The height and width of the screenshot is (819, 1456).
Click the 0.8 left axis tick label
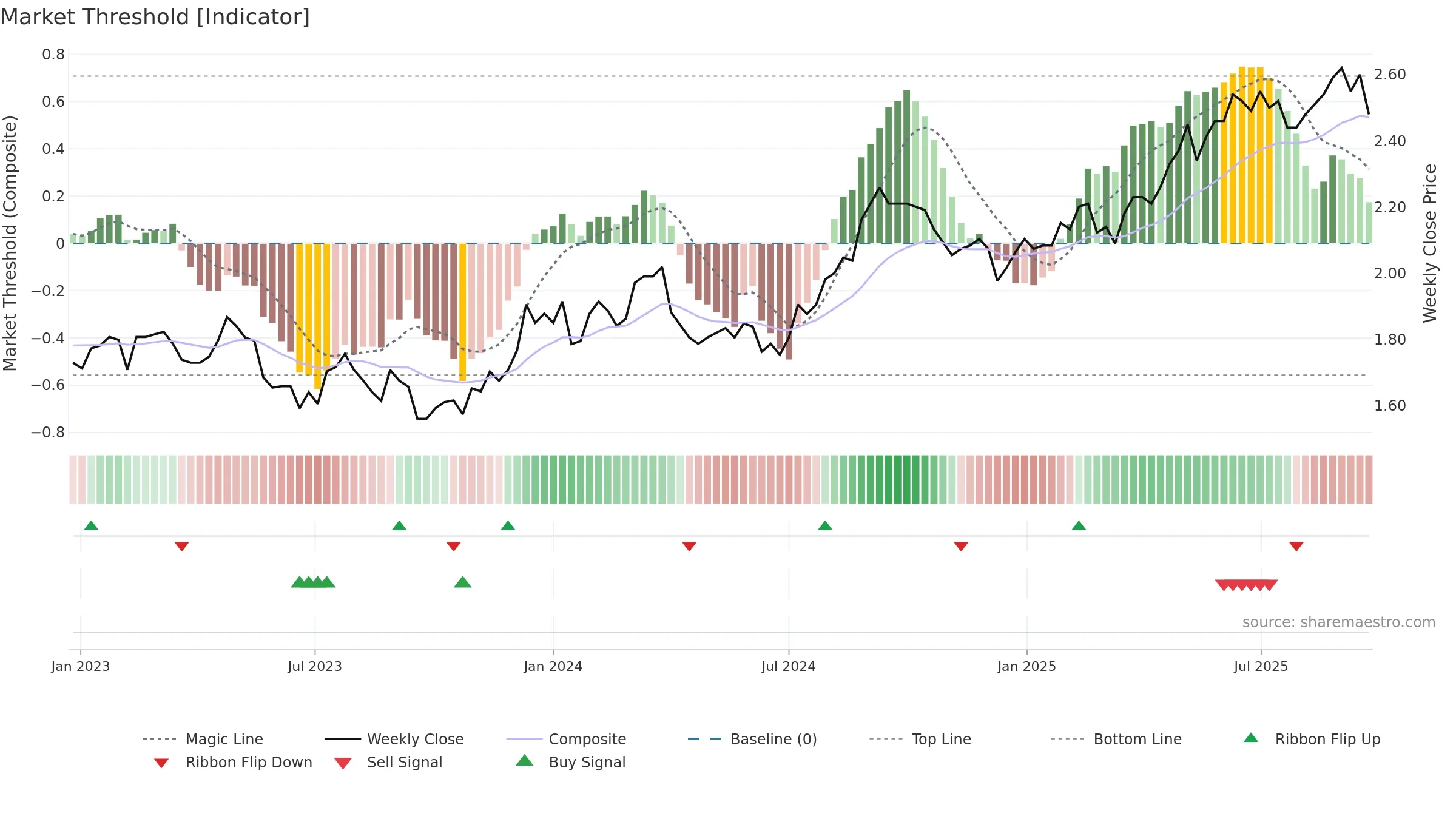tap(53, 55)
